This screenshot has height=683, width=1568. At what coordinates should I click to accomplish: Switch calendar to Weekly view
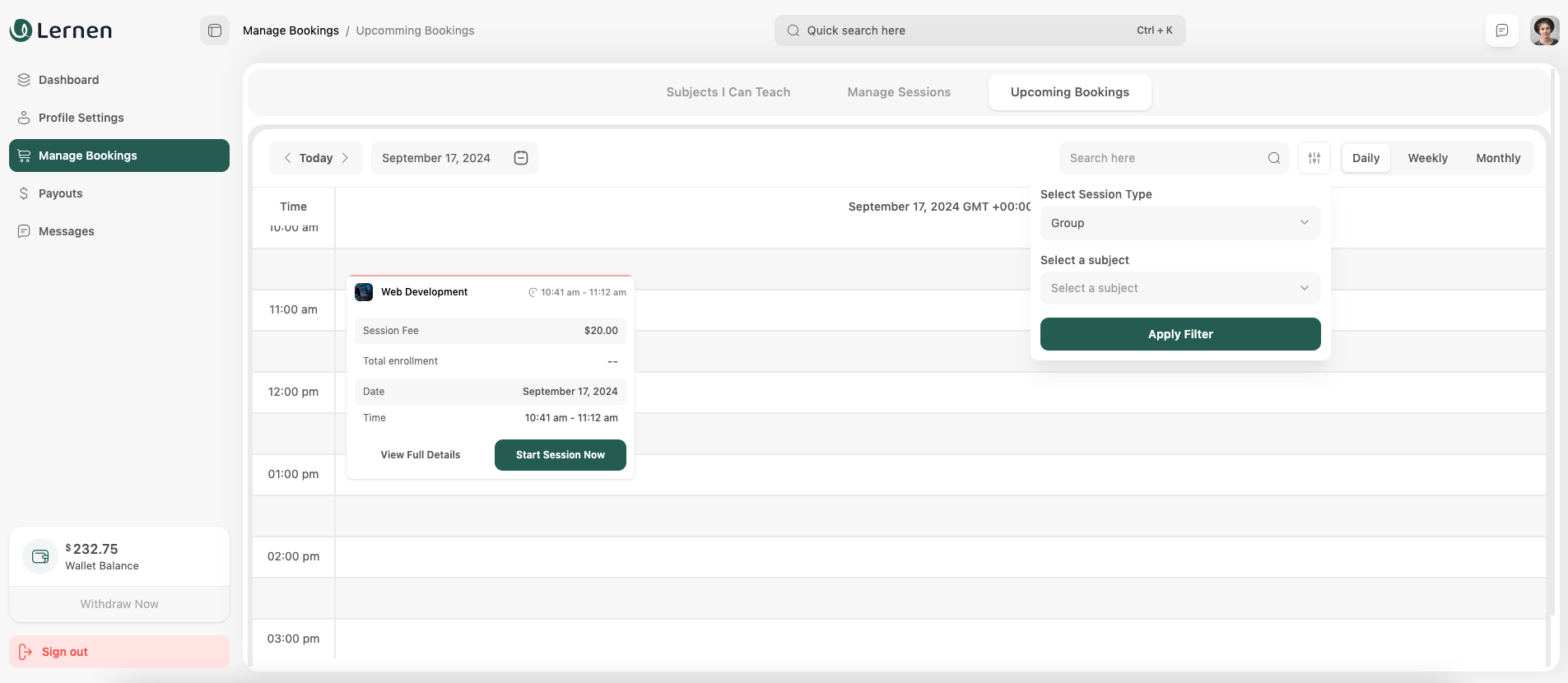(x=1427, y=158)
